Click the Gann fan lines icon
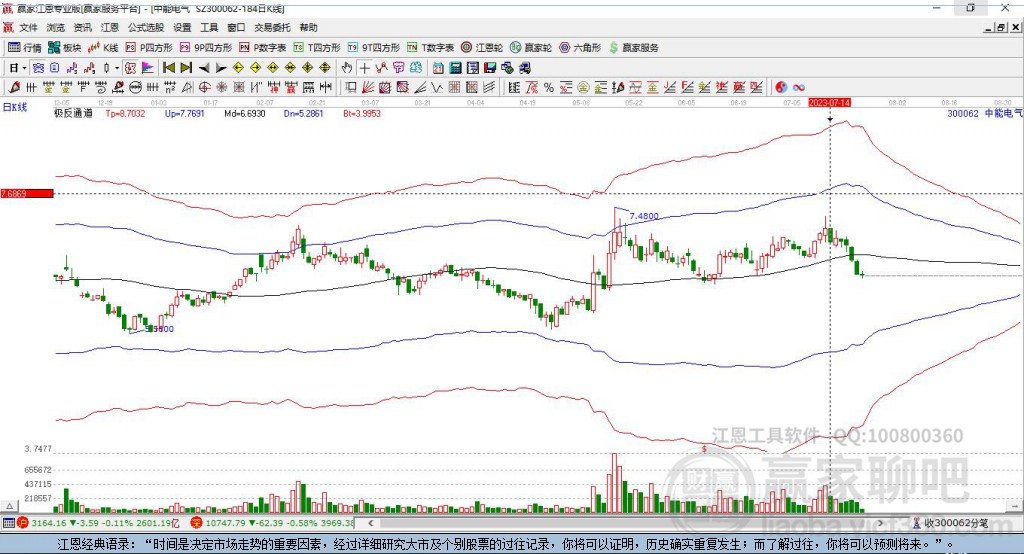 tap(368, 87)
